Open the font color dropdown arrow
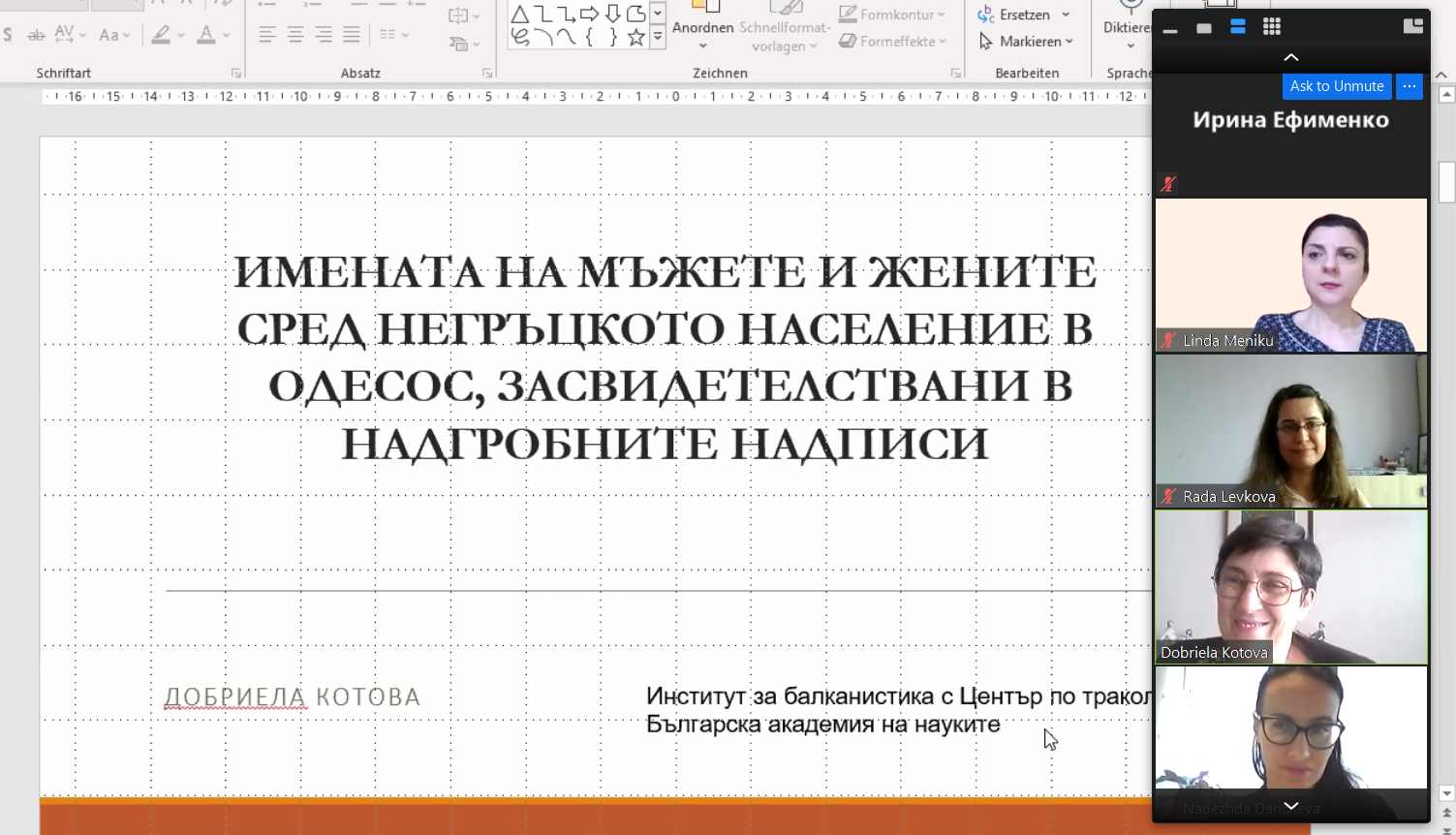 (227, 36)
